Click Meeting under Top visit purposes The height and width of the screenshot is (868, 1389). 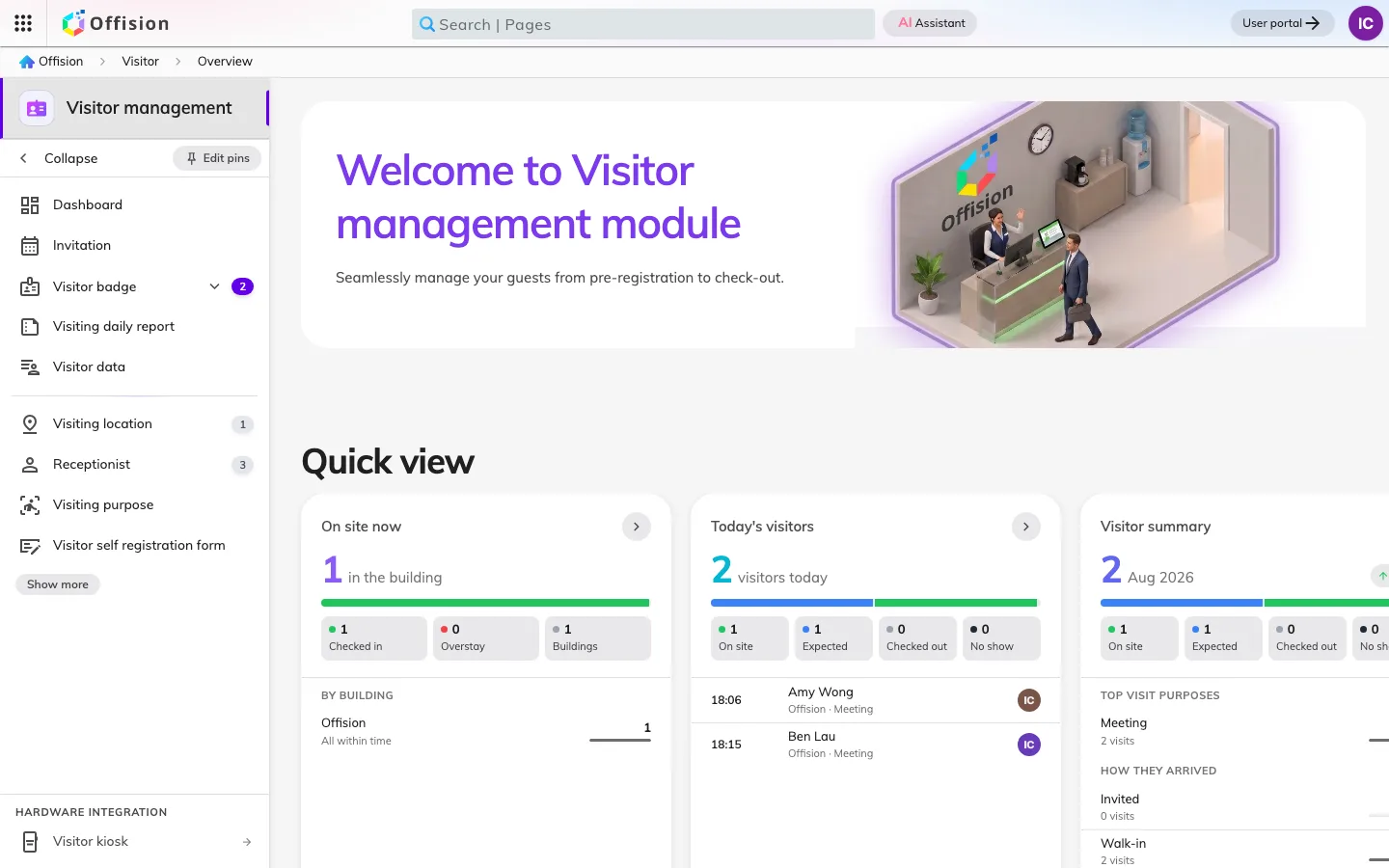pos(1124,723)
